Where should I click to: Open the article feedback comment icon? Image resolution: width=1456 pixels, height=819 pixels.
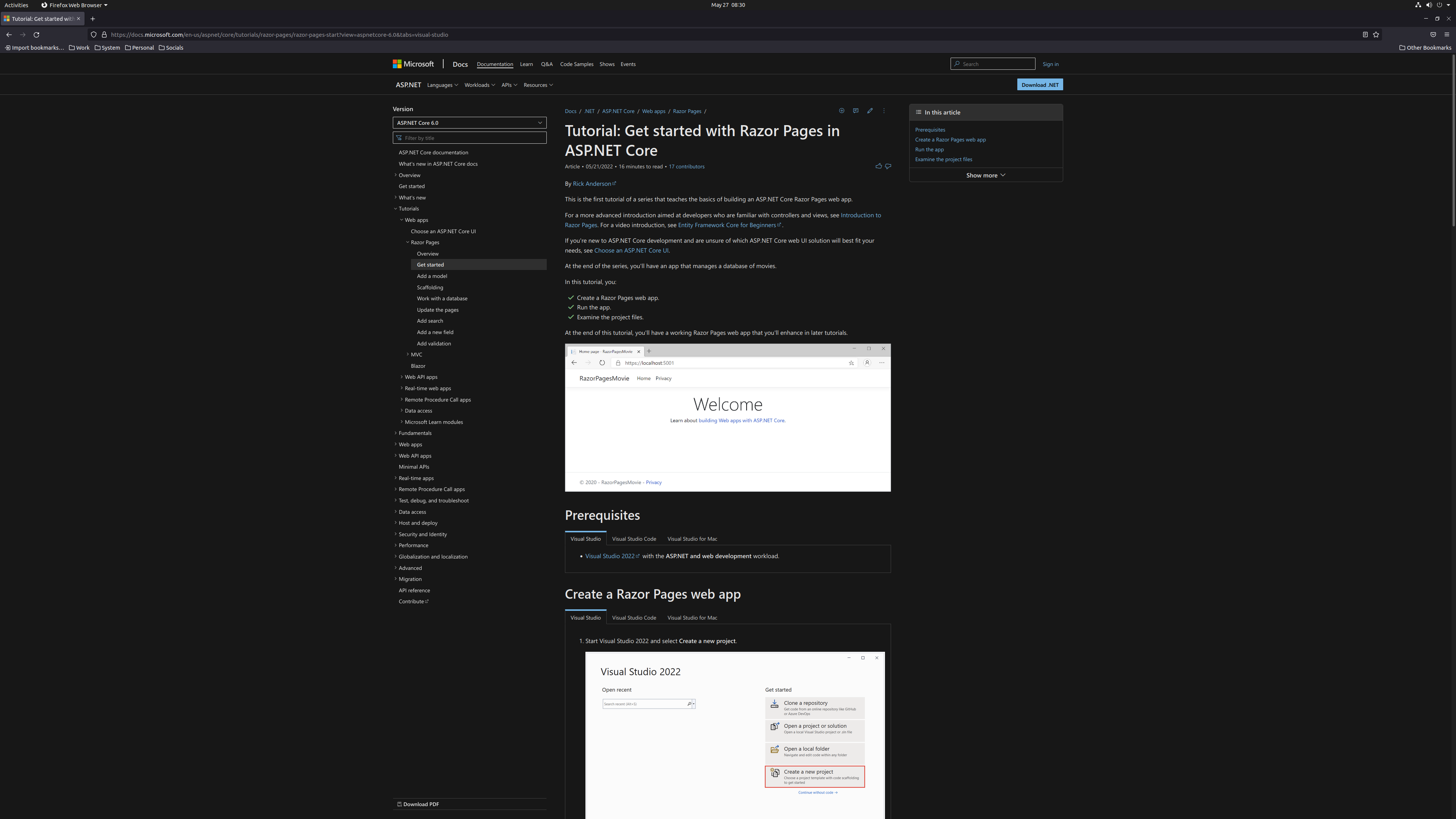pos(855,111)
